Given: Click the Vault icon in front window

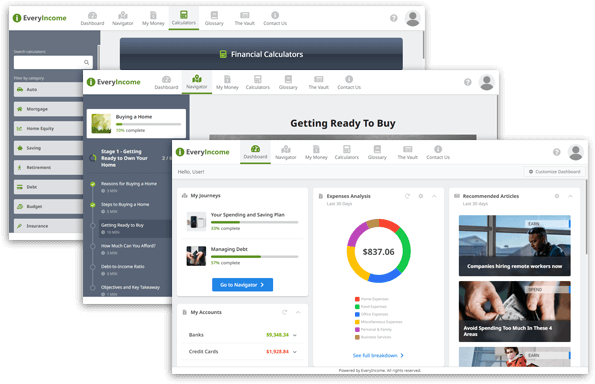Looking at the screenshot, I should [408, 149].
